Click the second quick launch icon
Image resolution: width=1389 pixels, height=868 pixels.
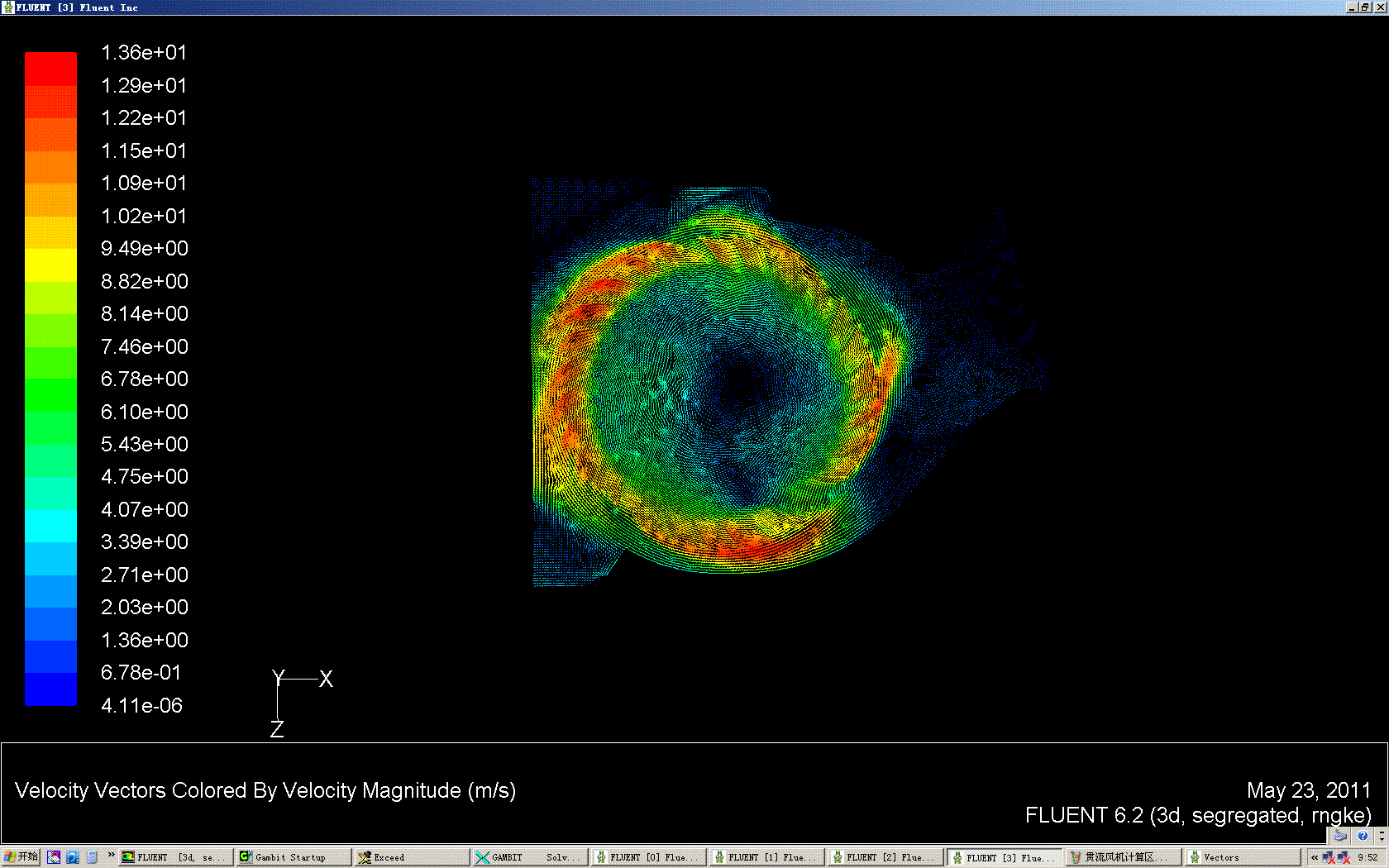[x=73, y=857]
